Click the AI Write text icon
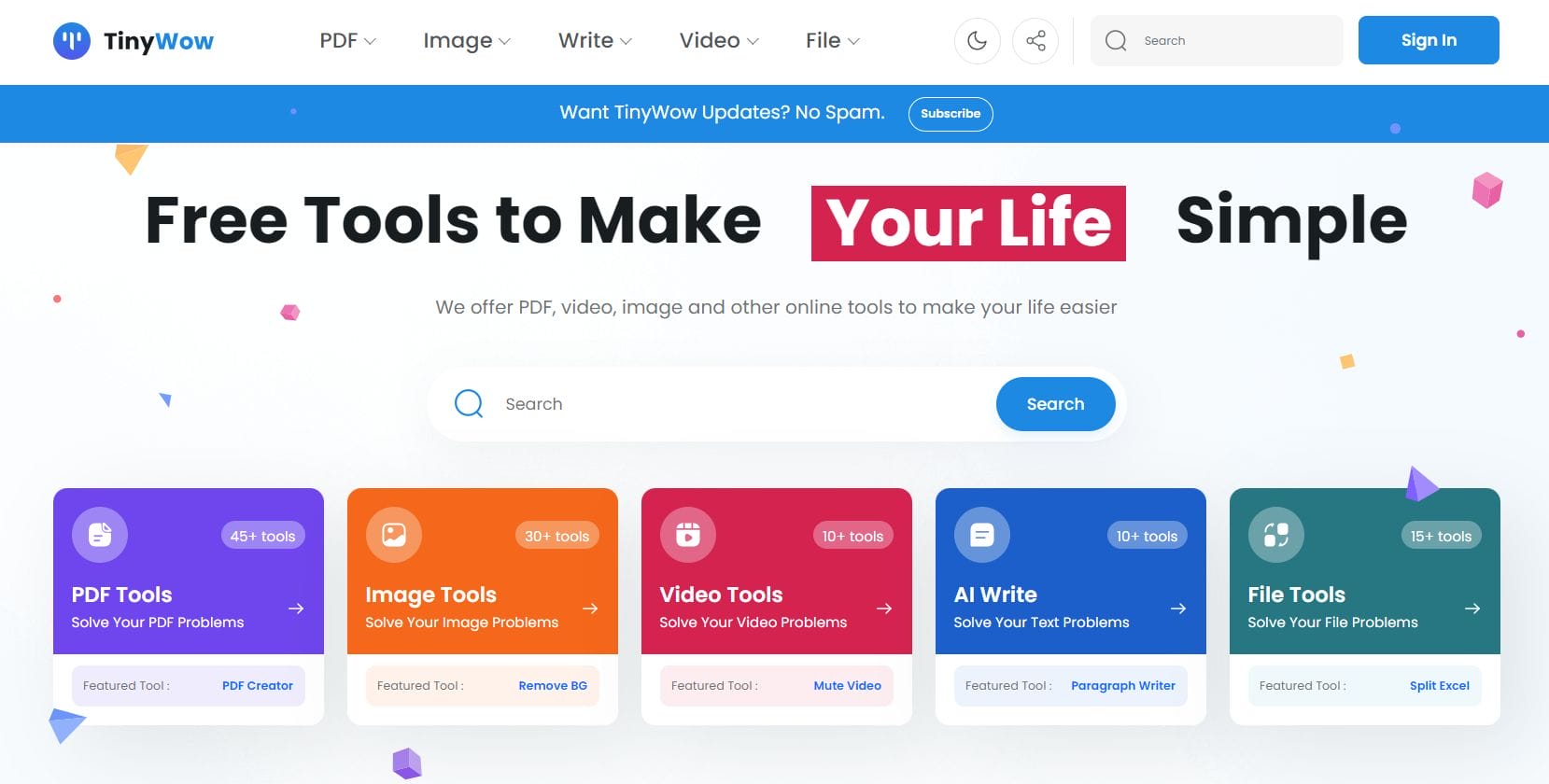This screenshot has width=1549, height=784. [x=982, y=535]
